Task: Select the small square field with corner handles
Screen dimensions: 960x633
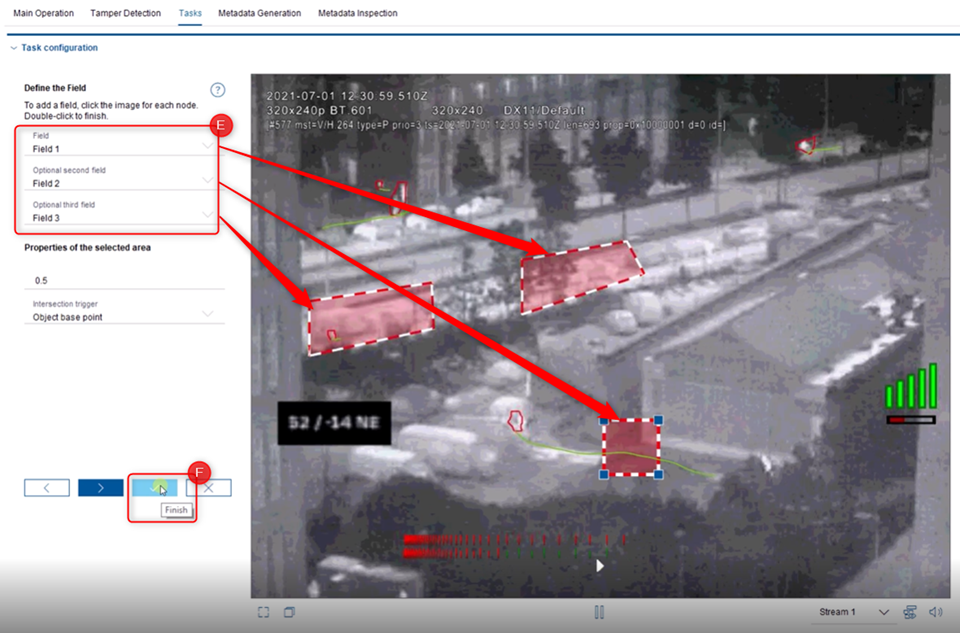Action: [631, 446]
